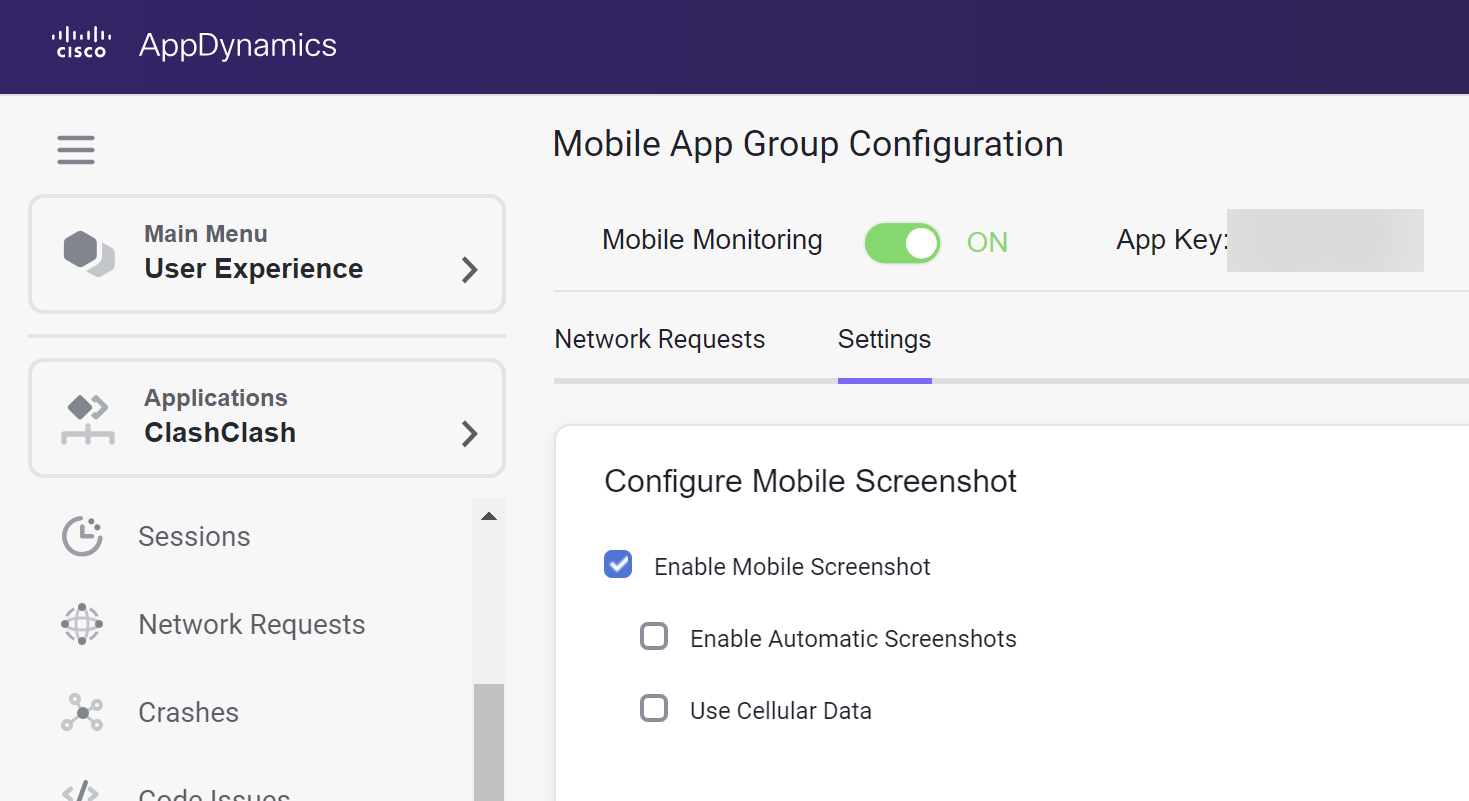Open Code Issues in the sidebar
The height and width of the screenshot is (801, 1469).
coord(214,794)
